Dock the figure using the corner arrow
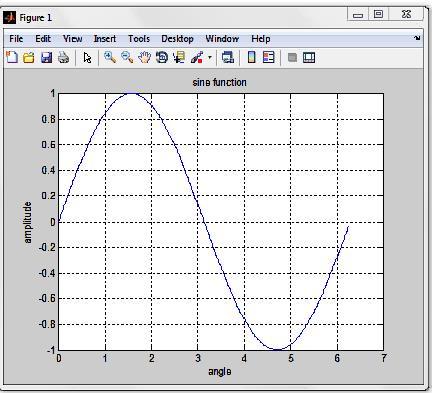This screenshot has width=432, height=393. [x=417, y=38]
